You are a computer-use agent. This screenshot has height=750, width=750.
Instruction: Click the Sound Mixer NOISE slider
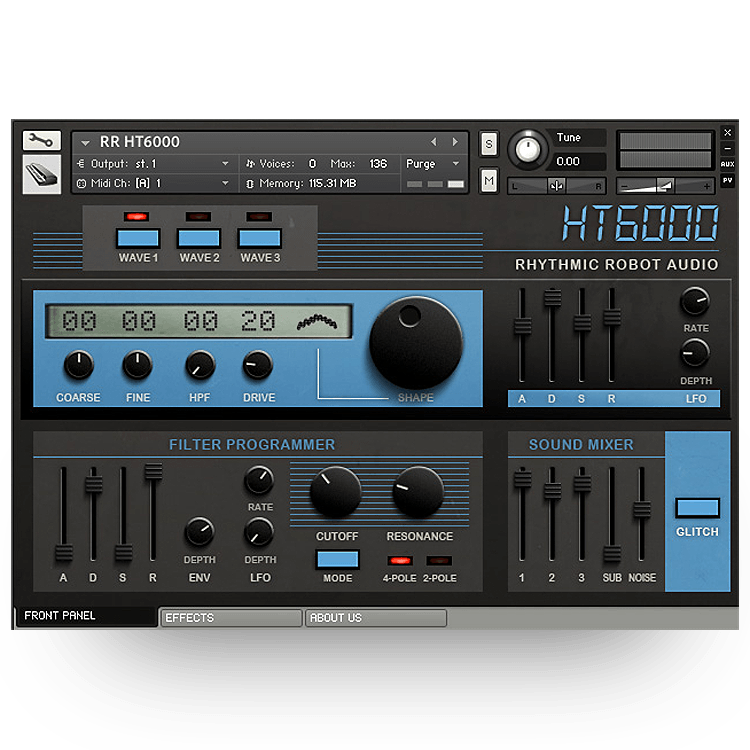642,509
